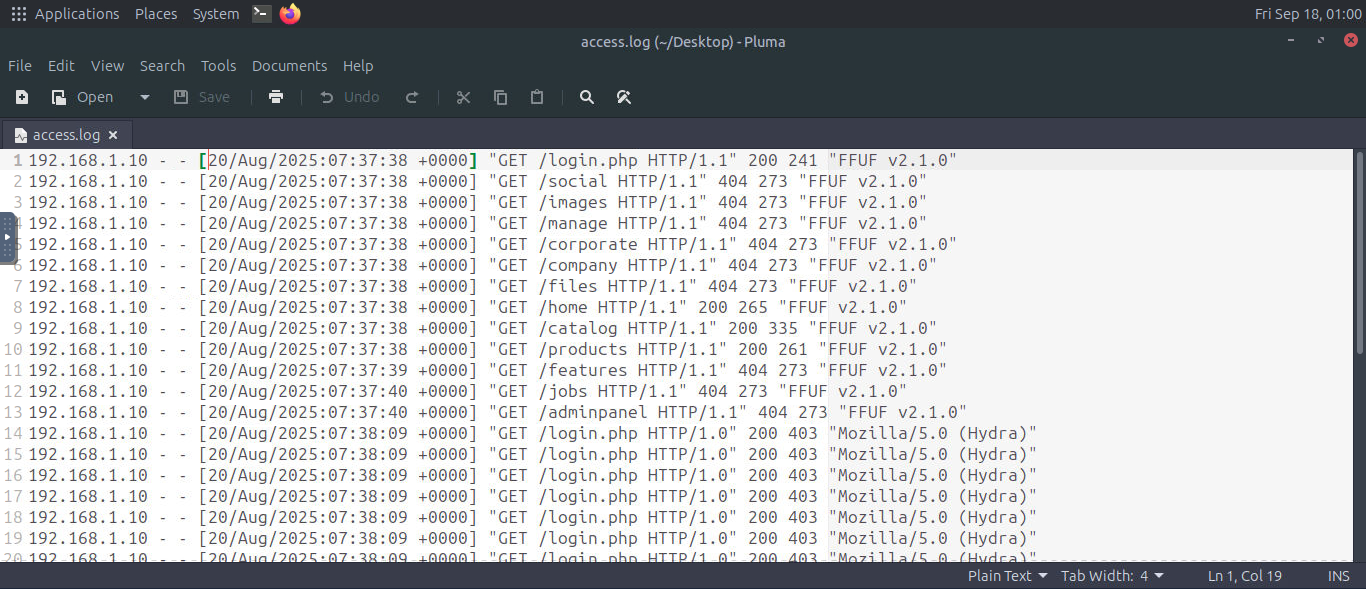Copy selection using the copy icon
This screenshot has height=589, width=1366.
click(500, 97)
